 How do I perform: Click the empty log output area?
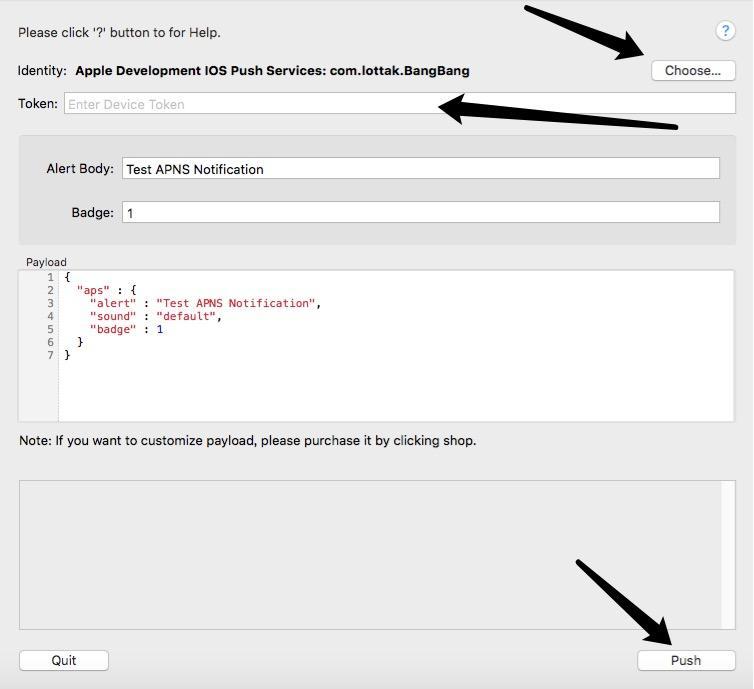pos(370,555)
